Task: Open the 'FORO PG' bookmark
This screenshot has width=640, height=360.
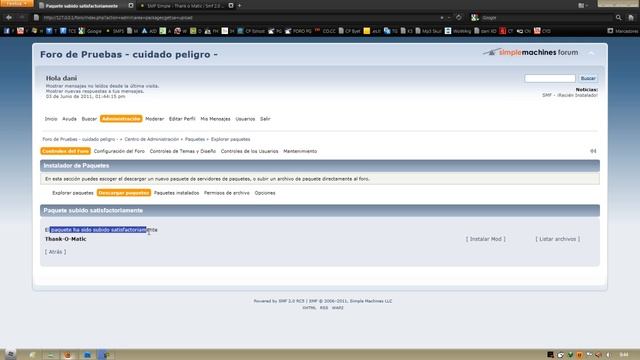Action: coord(298,31)
